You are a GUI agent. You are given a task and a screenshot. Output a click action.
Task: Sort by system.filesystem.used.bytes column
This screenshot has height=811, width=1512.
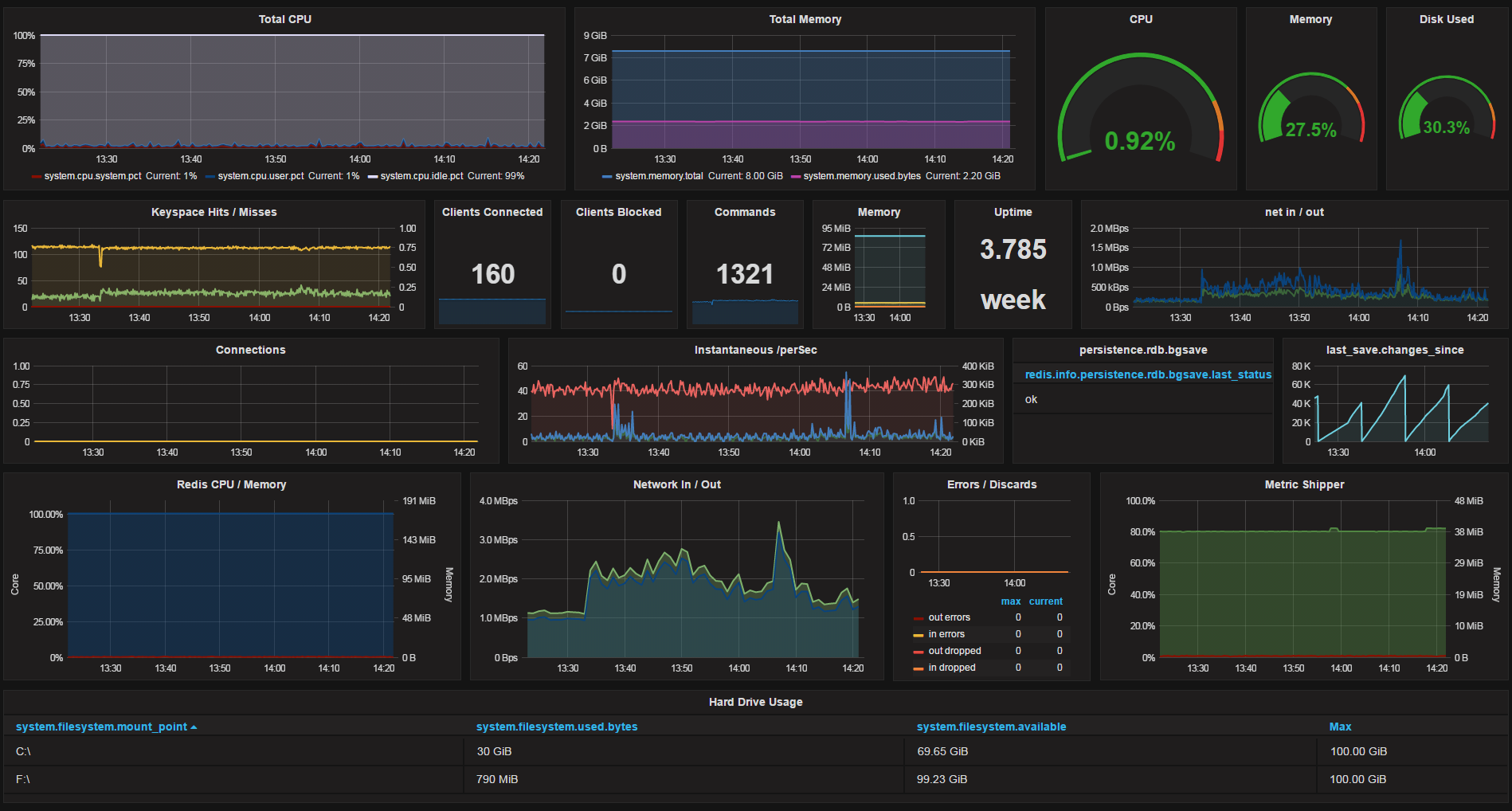(556, 727)
